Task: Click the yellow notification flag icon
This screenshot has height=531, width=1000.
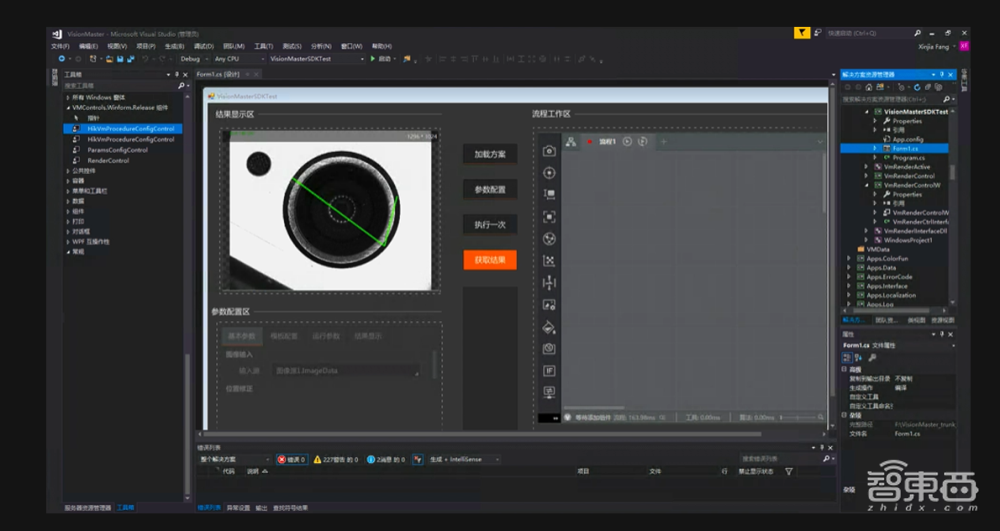Action: (x=801, y=33)
